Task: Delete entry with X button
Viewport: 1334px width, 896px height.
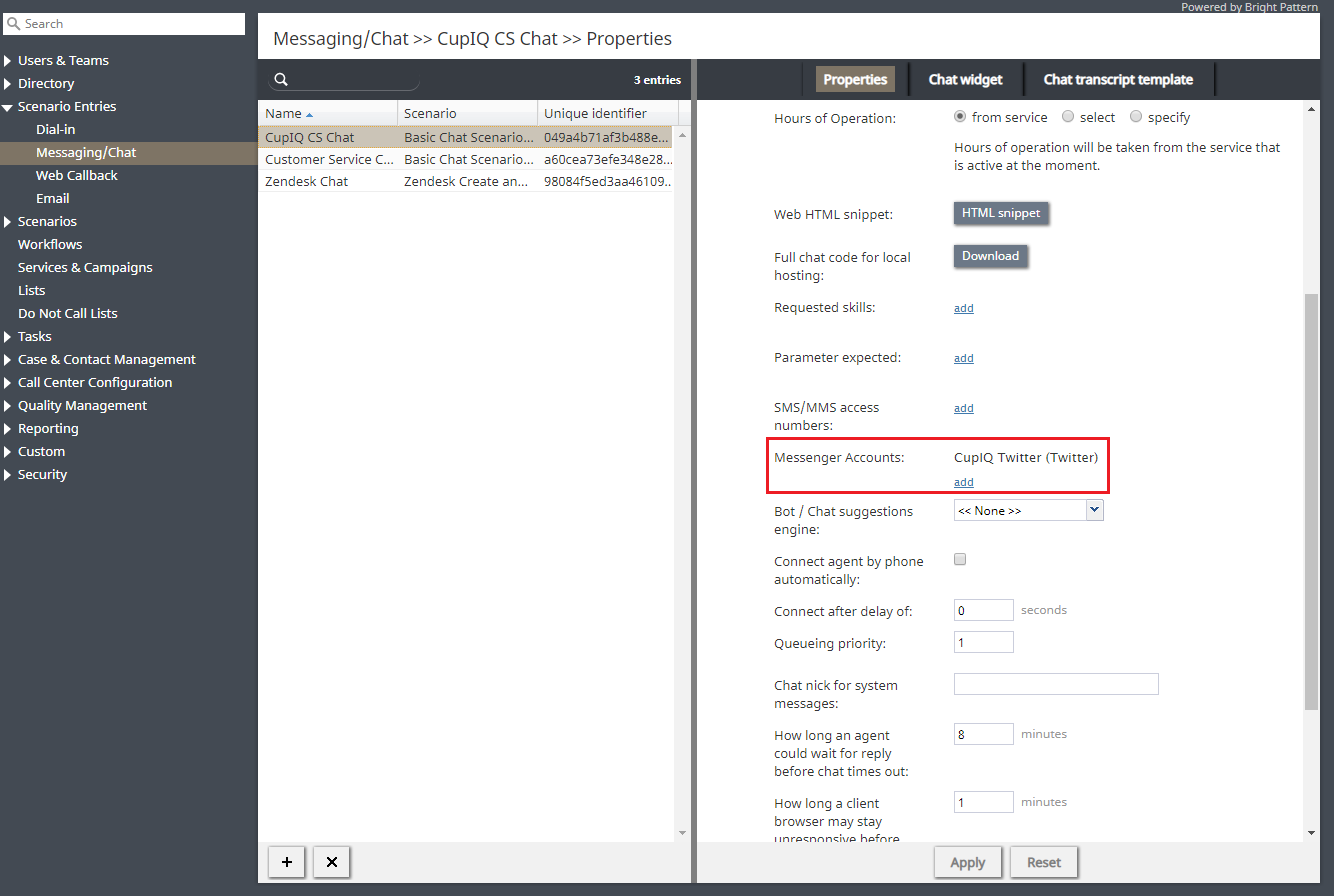Action: (332, 862)
